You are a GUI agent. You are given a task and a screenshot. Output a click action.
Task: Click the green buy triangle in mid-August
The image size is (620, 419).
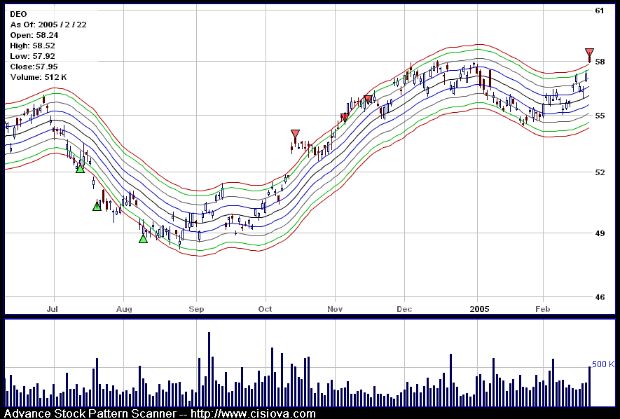(143, 238)
